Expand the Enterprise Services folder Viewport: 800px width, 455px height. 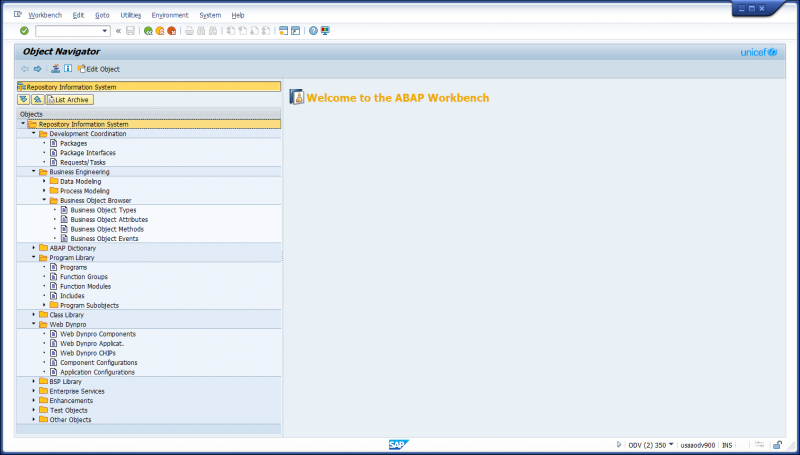point(33,391)
